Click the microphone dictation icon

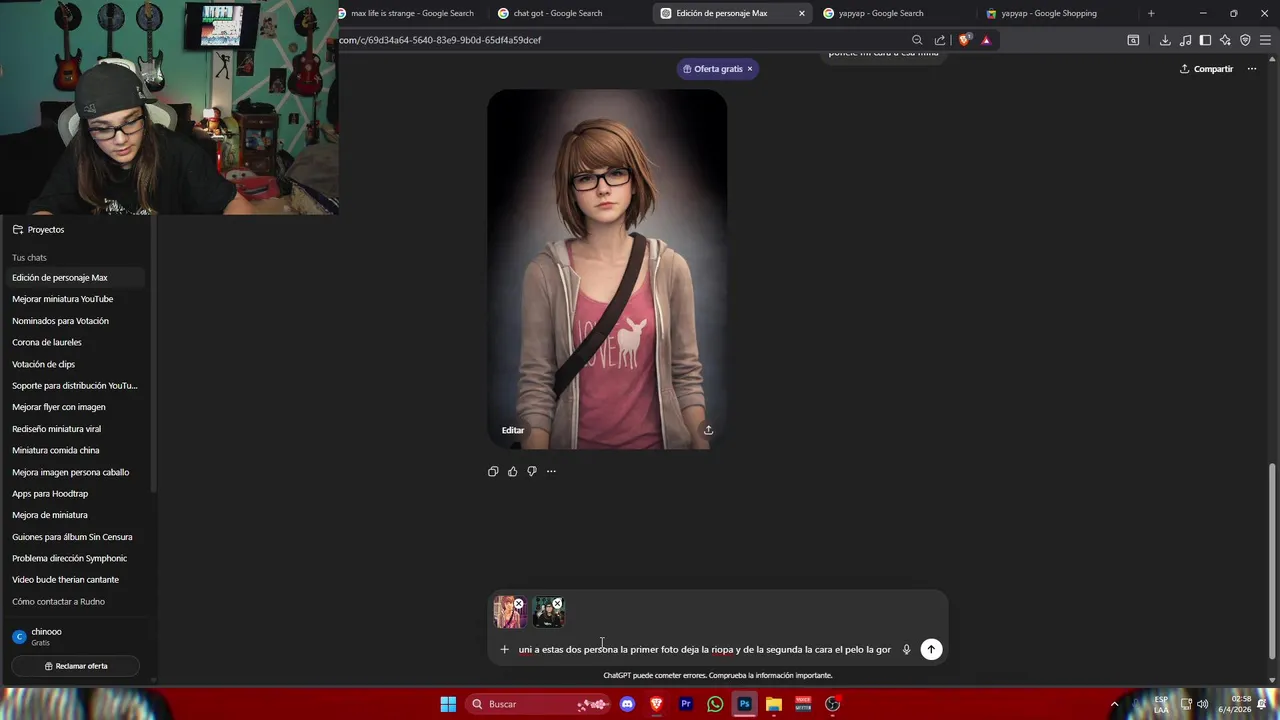pyautogui.click(x=906, y=649)
